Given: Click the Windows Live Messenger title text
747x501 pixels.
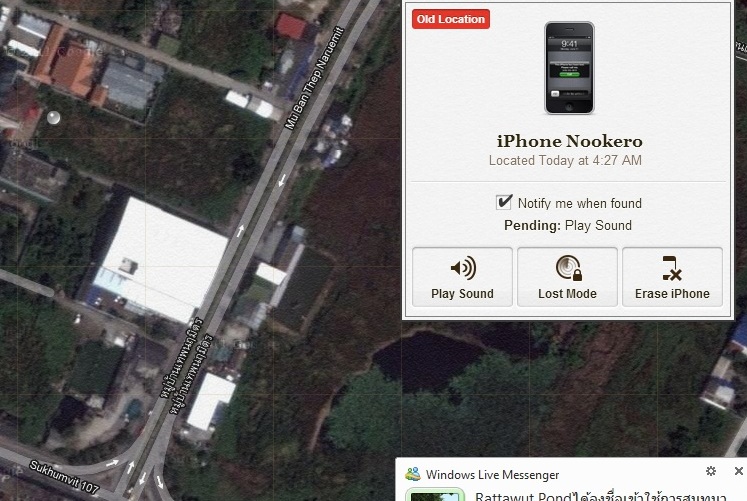Looking at the screenshot, I should coord(493,475).
